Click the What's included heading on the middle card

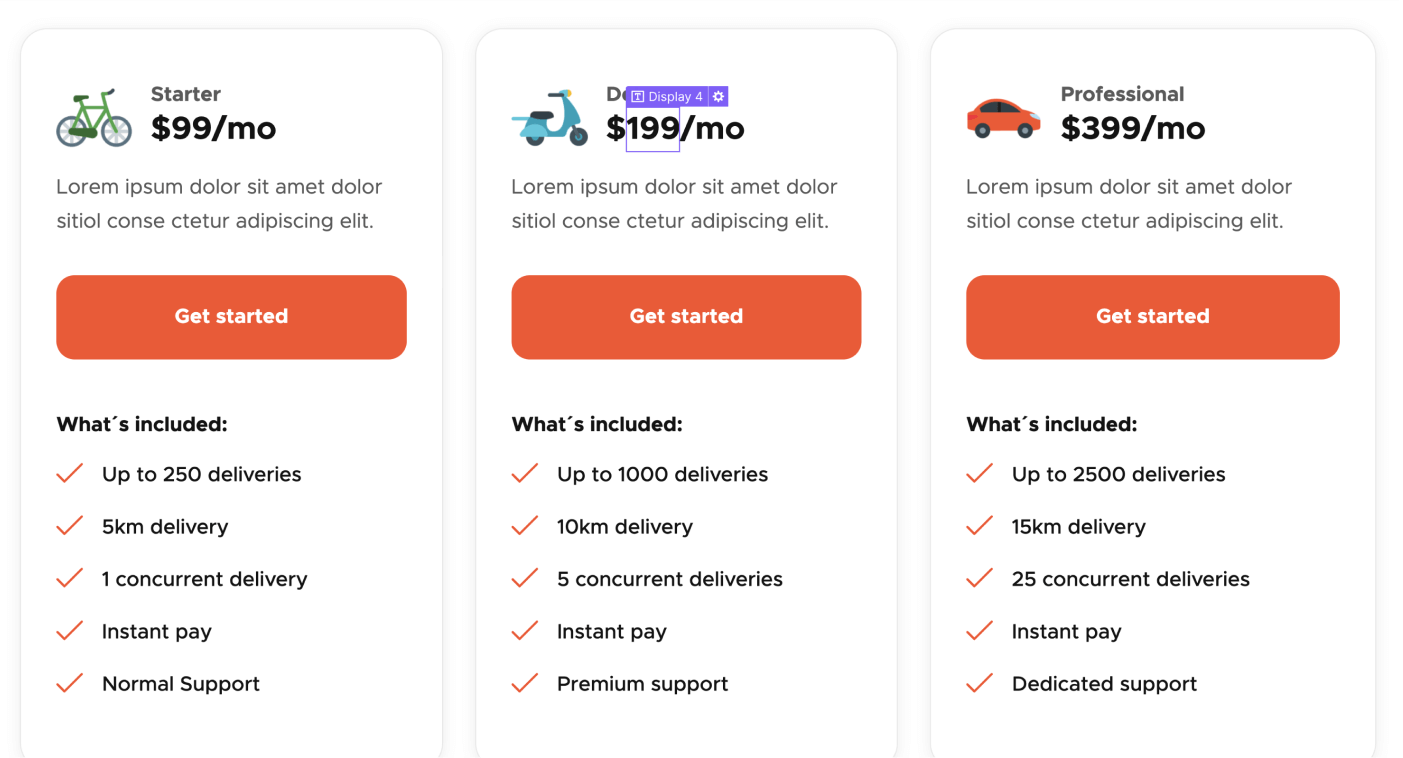596,424
